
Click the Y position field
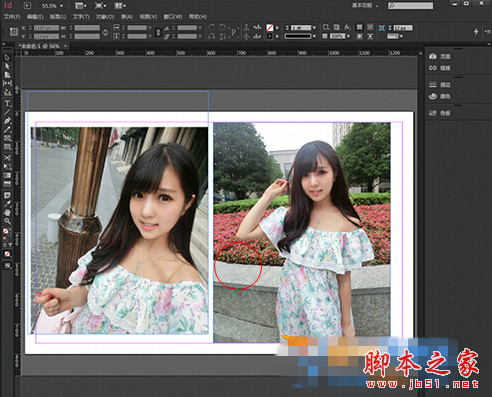[x=46, y=36]
